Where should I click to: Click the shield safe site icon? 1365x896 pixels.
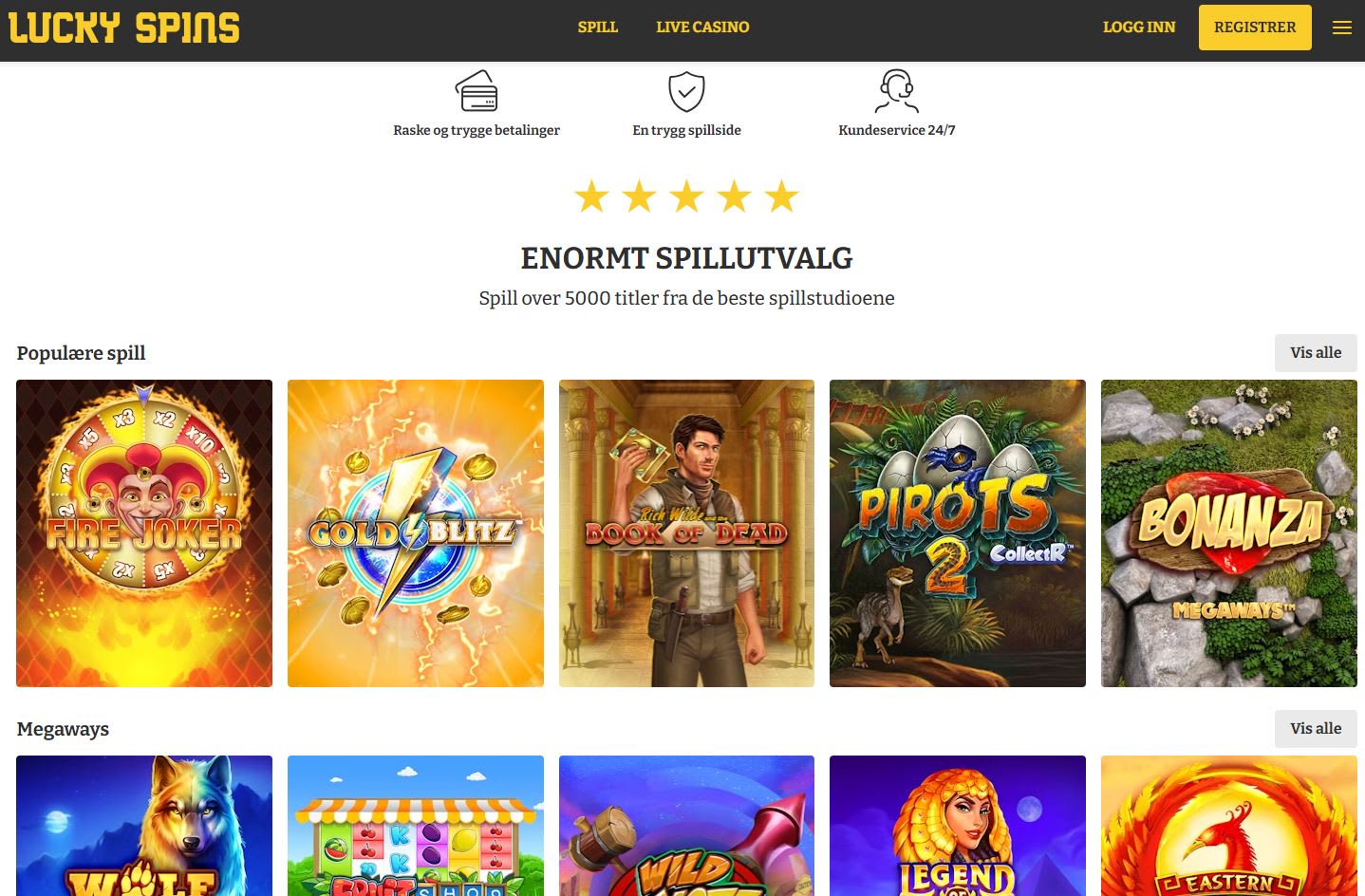pyautogui.click(x=686, y=92)
